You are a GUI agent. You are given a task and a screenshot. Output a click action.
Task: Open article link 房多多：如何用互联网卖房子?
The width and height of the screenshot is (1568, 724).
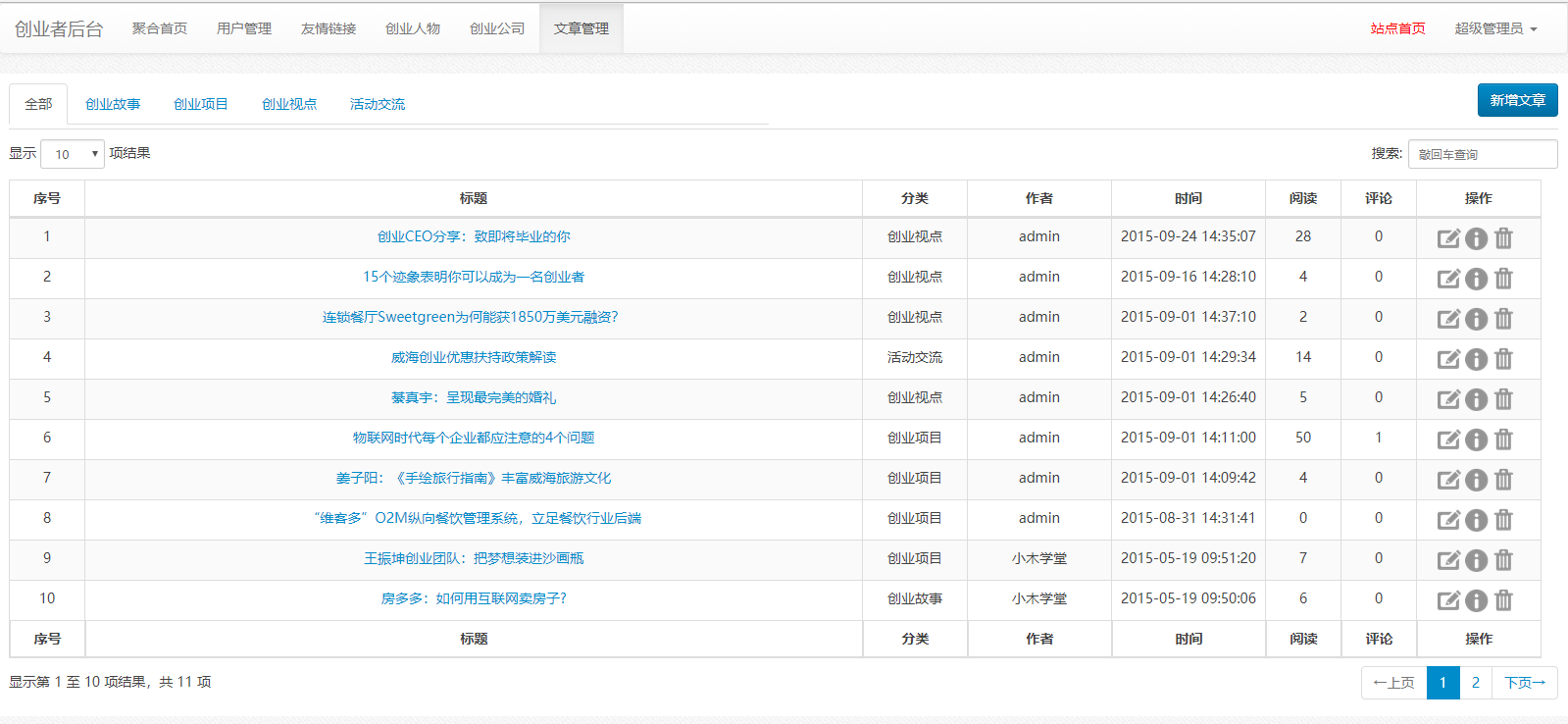[x=474, y=598]
